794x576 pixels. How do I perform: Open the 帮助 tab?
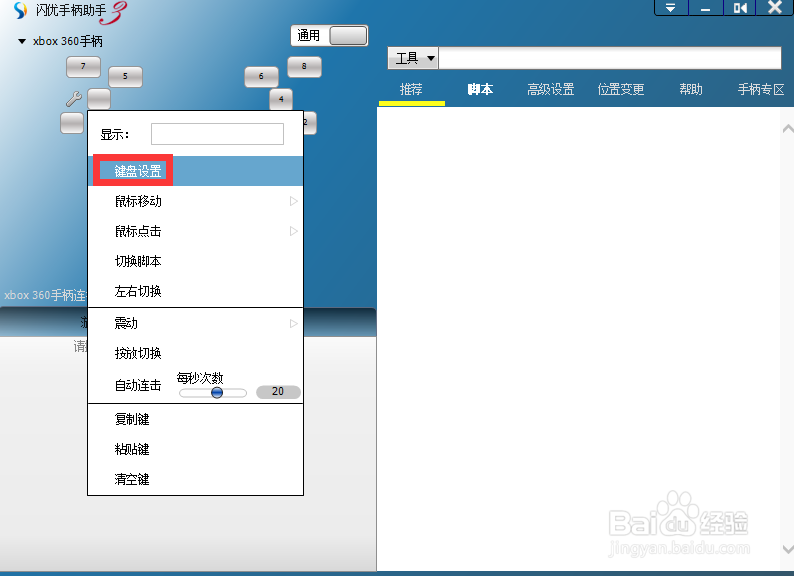coord(691,90)
